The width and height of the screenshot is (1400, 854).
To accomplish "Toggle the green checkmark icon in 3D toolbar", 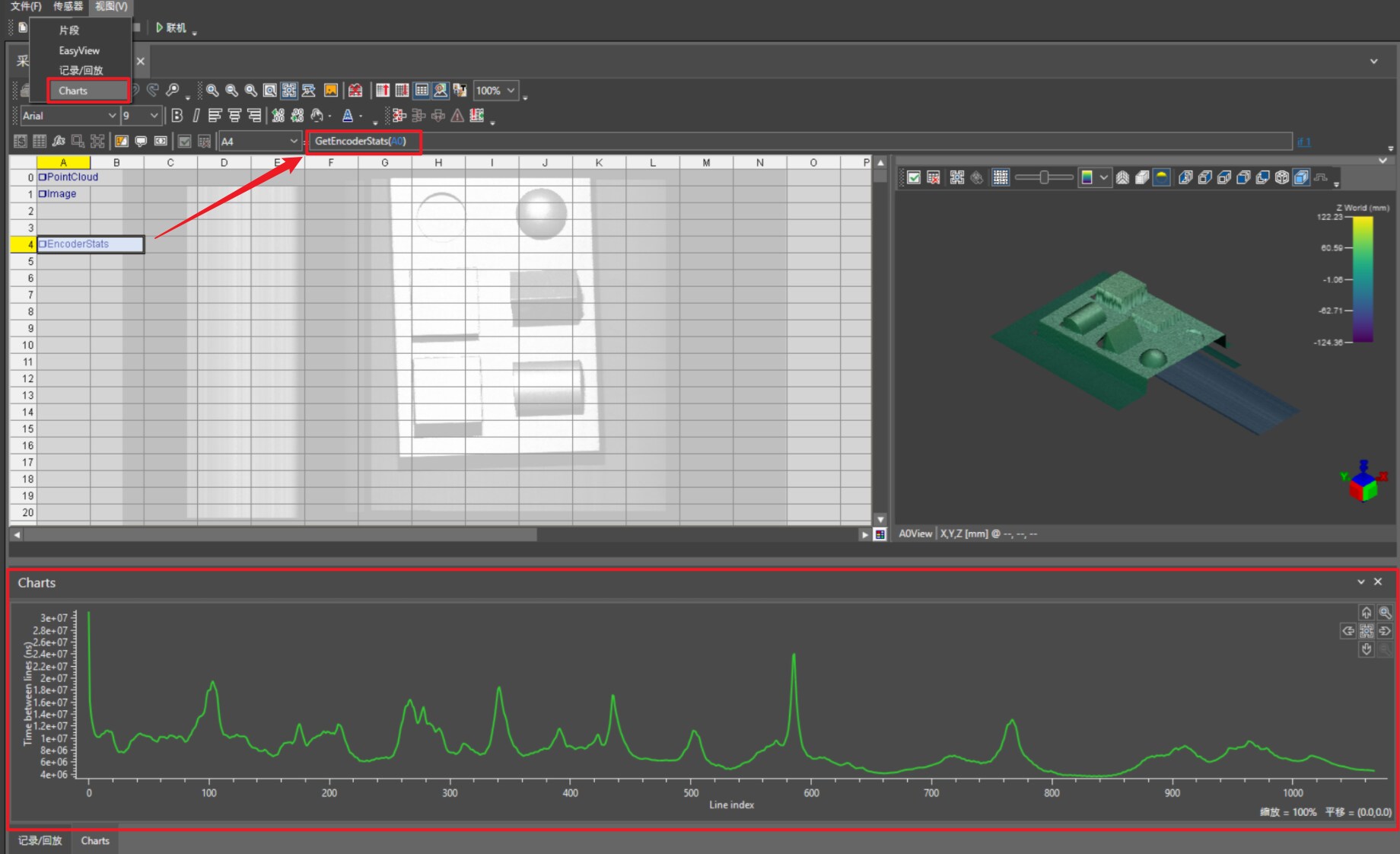I will [x=914, y=177].
